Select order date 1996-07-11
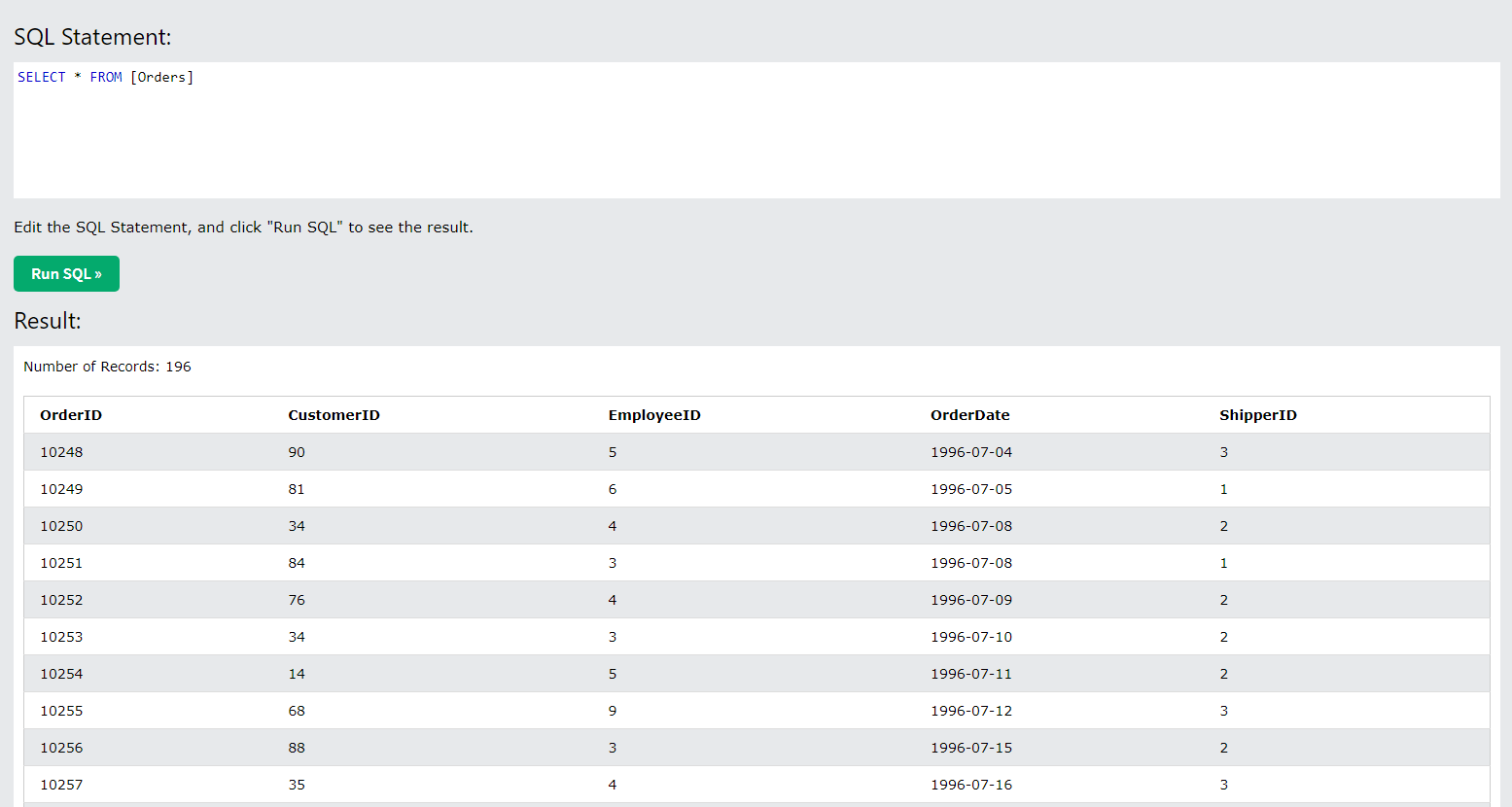The width and height of the screenshot is (1512, 807). (x=971, y=674)
